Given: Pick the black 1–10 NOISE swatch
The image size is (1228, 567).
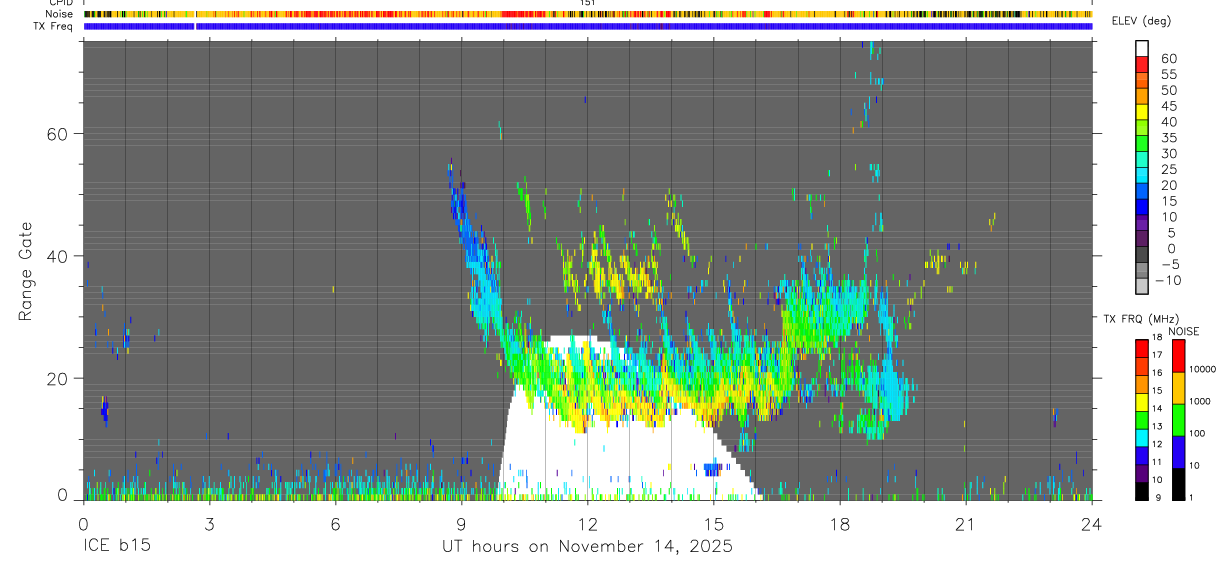Looking at the screenshot, I should click(x=1179, y=483).
